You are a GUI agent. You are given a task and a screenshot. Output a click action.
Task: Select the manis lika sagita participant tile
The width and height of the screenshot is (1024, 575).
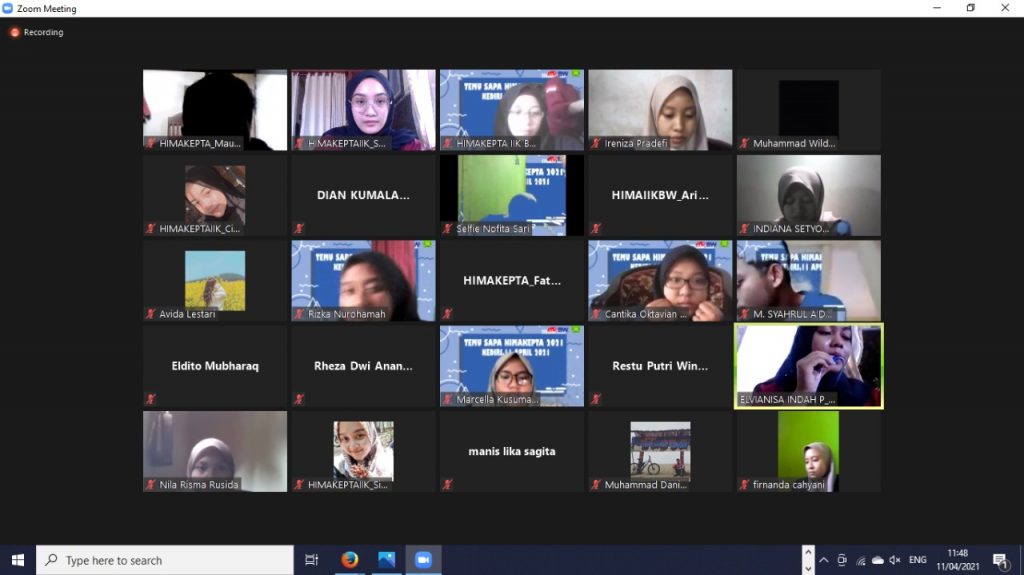point(512,451)
